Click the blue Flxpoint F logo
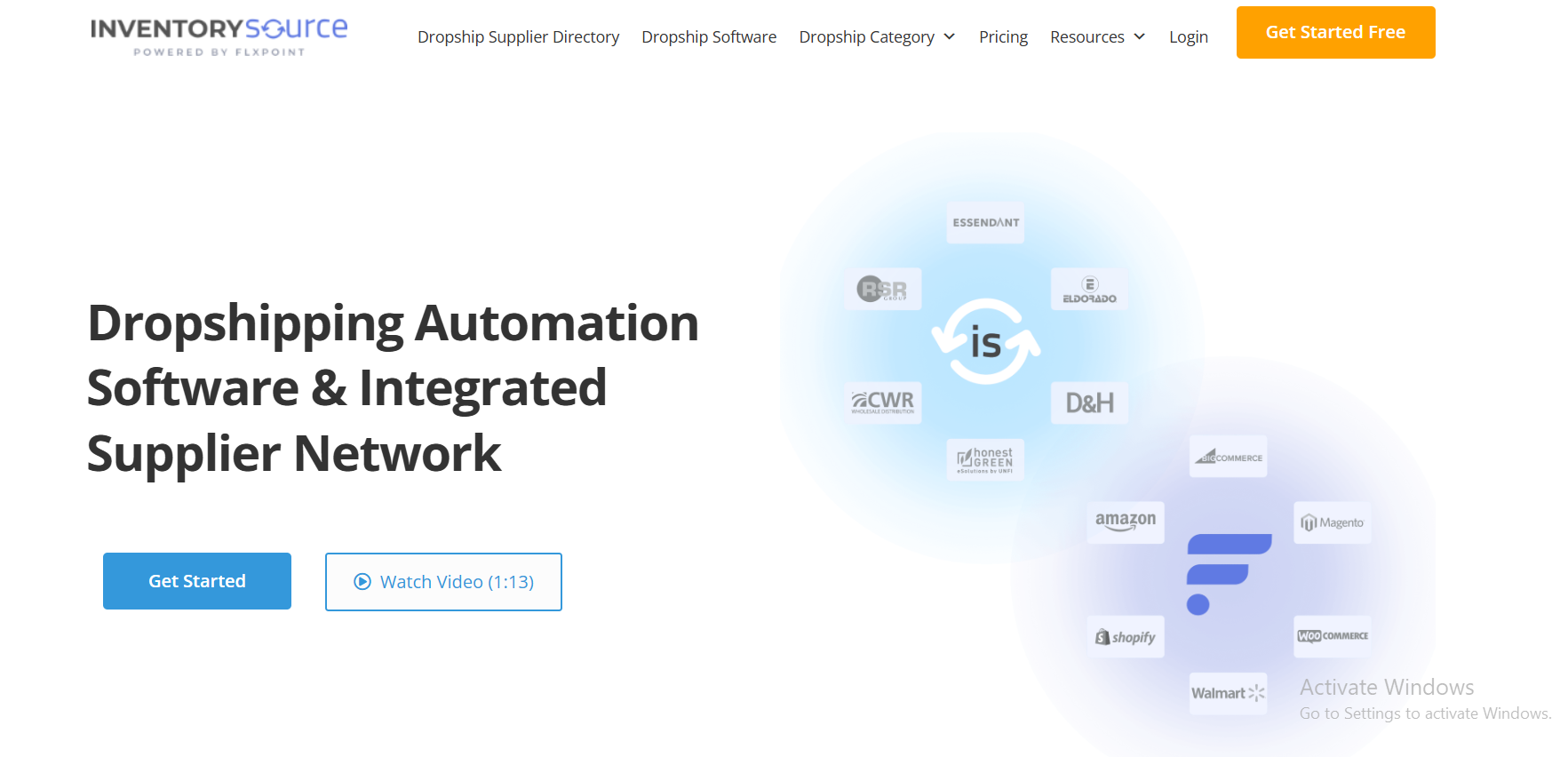The image size is (1568, 757). coord(1229,574)
